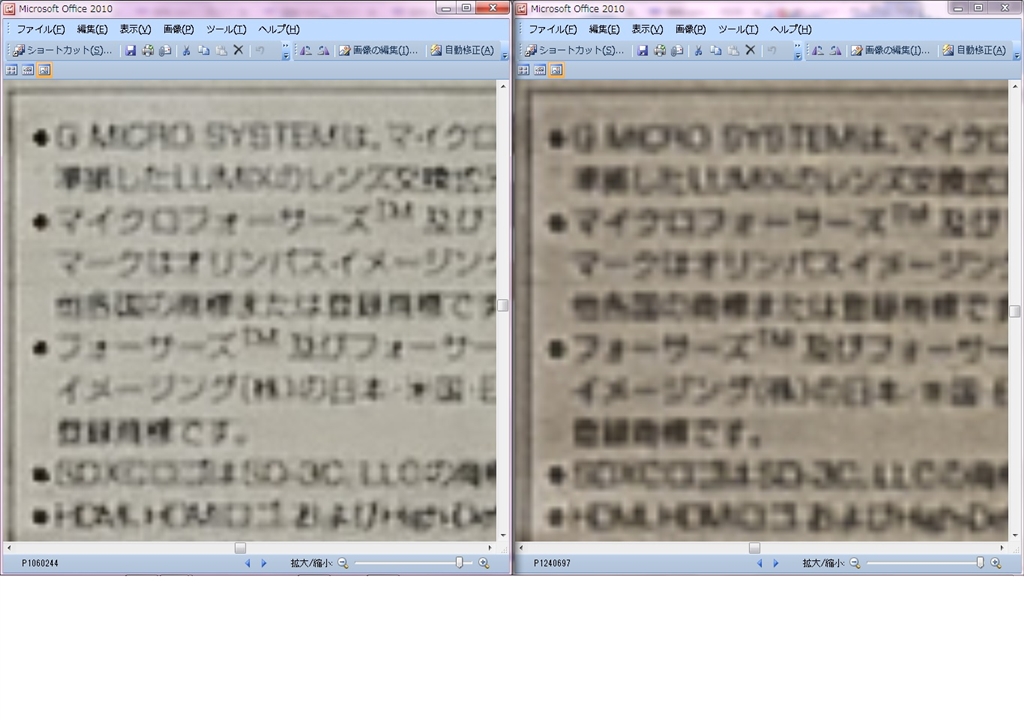Click zoom slider handle in right P1240697 window
The height and width of the screenshot is (720, 1024).
point(980,563)
